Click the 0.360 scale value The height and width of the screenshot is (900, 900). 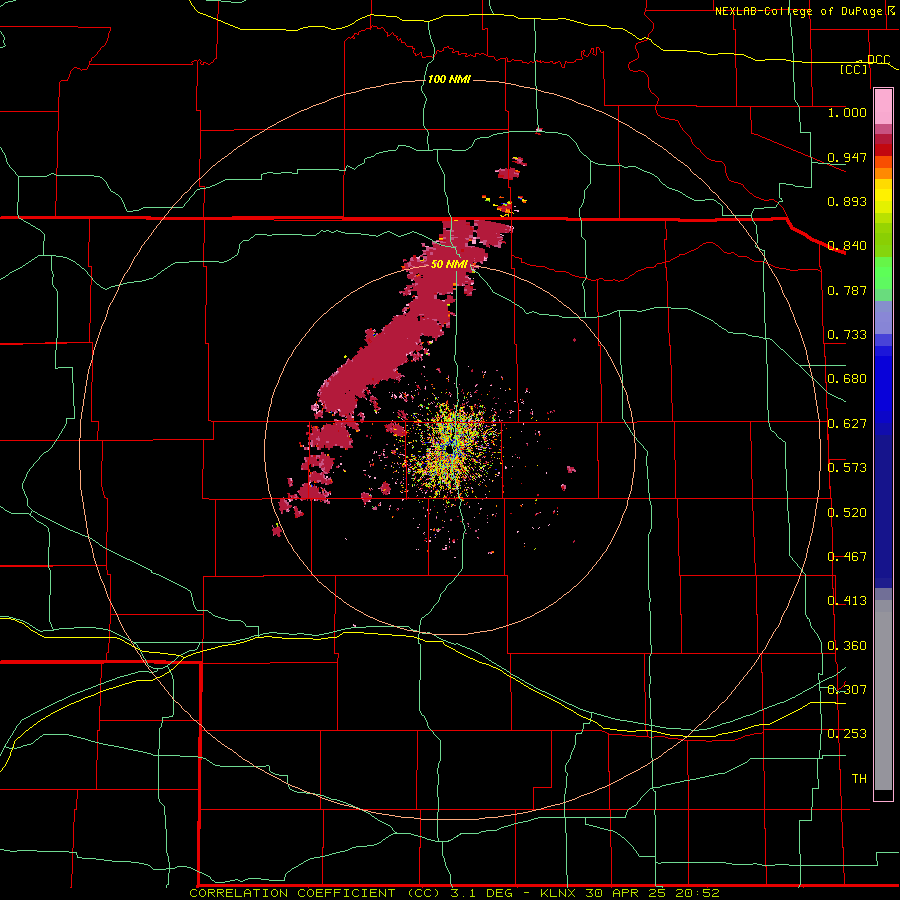point(847,646)
